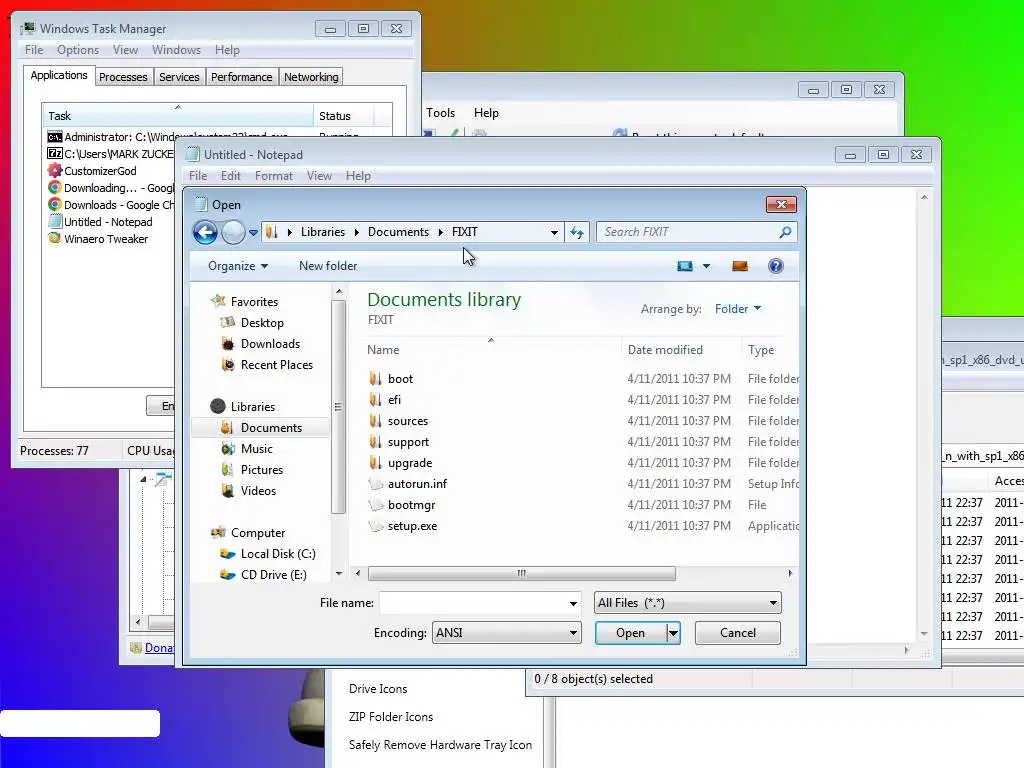
Task: Switch to Networking tab in Task Manager
Action: point(311,77)
